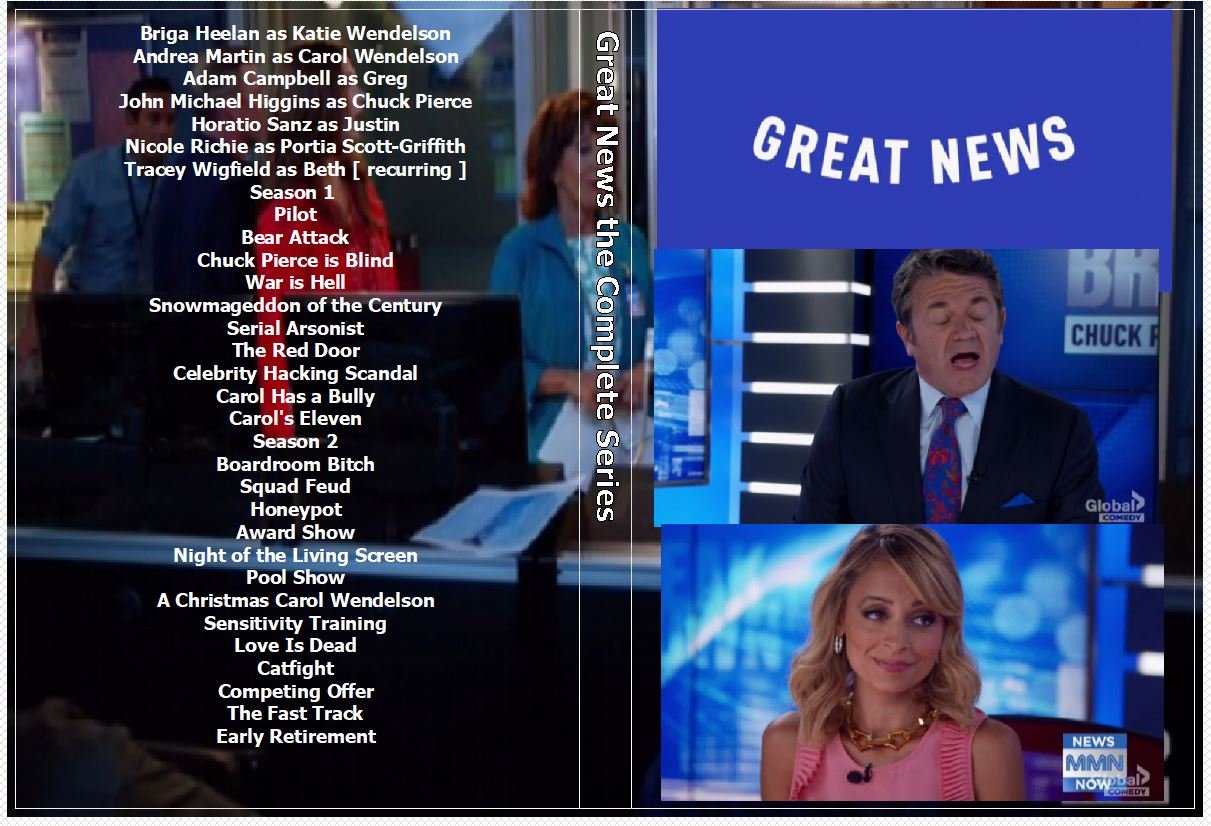Click 'The Fast Track' episode title
Image resolution: width=1211 pixels, height=826 pixels.
295,714
